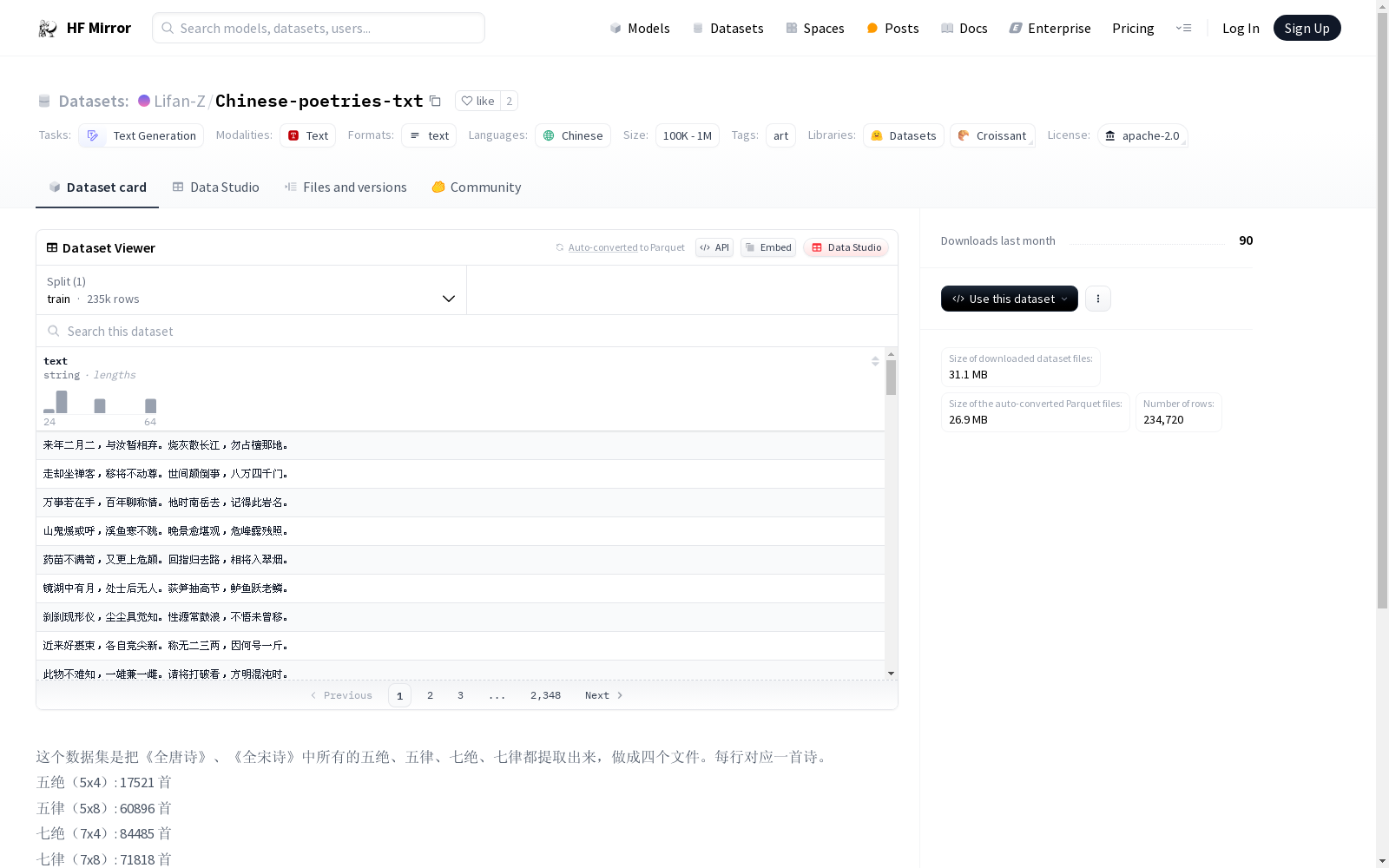Viewport: 1389px width, 868px height.
Task: Go to Models page
Action: pyautogui.click(x=640, y=28)
